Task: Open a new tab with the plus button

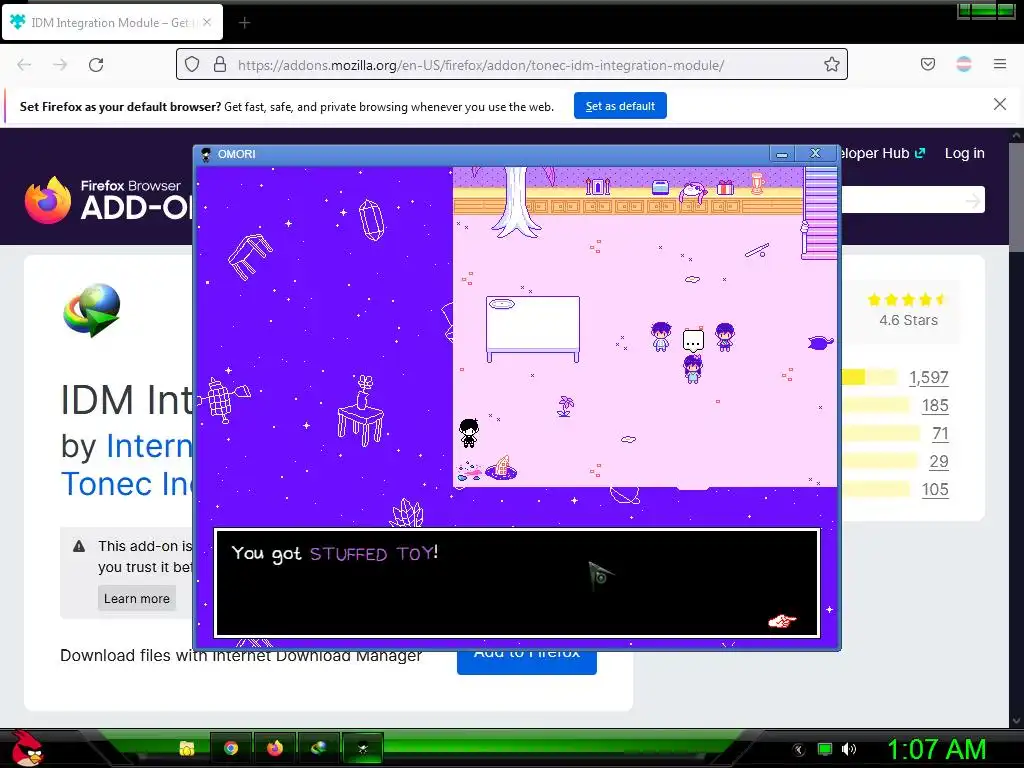Action: tap(244, 23)
